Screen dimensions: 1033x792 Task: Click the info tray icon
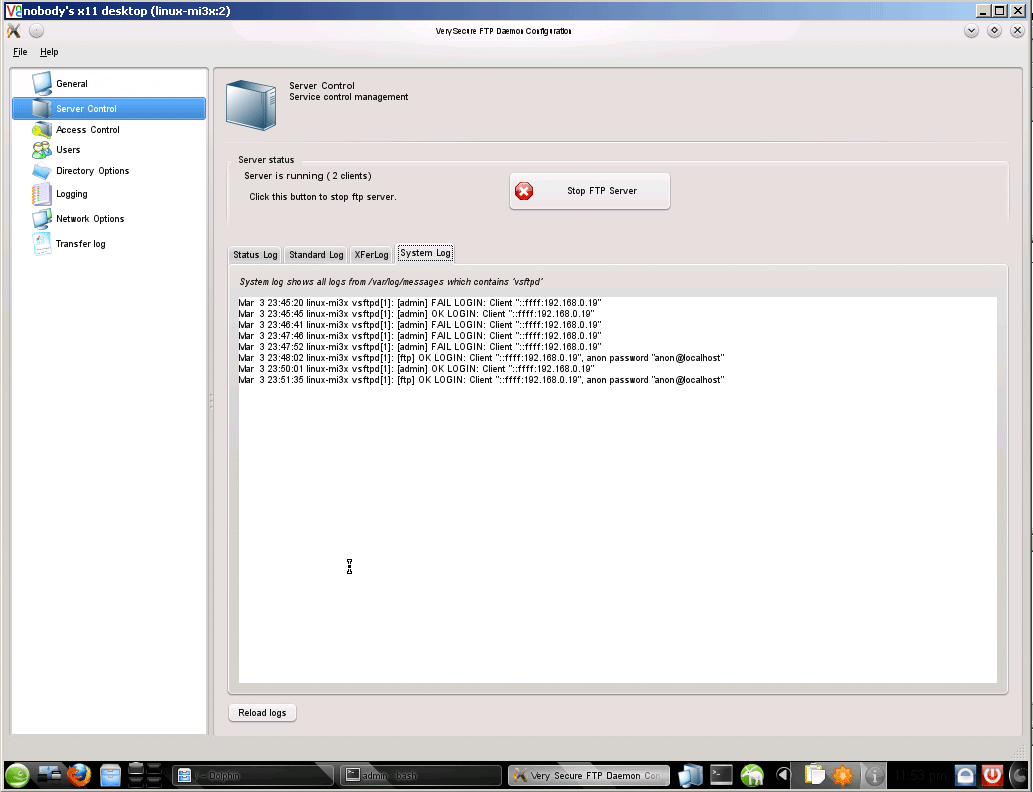pos(874,776)
